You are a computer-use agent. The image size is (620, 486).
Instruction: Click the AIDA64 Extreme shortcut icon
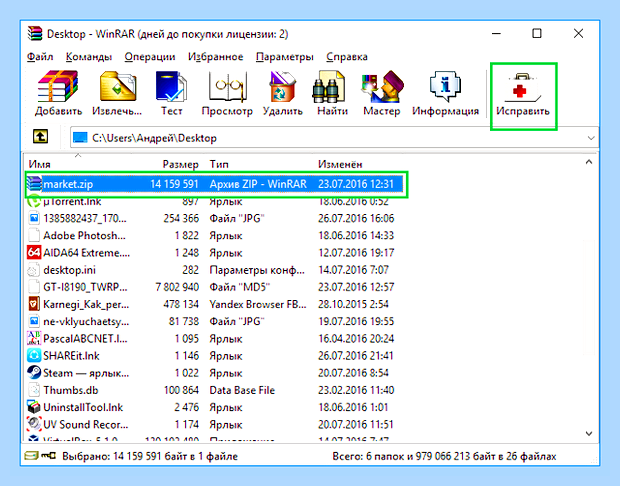pos(34,252)
